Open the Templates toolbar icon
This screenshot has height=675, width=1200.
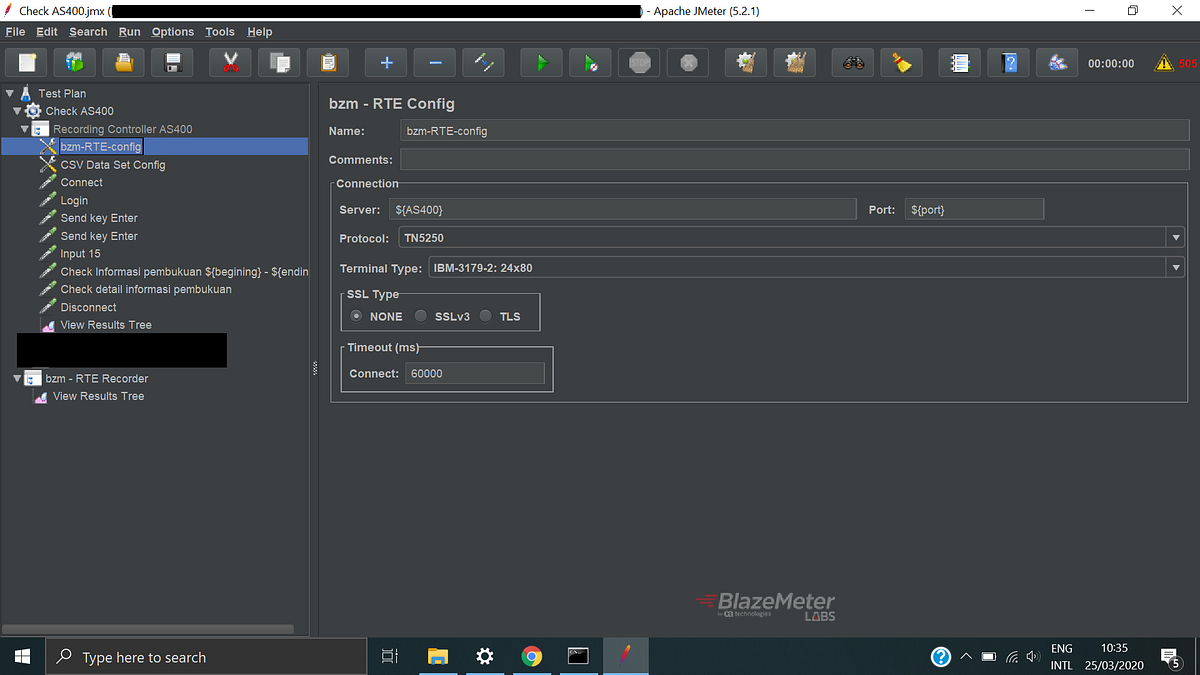75,63
